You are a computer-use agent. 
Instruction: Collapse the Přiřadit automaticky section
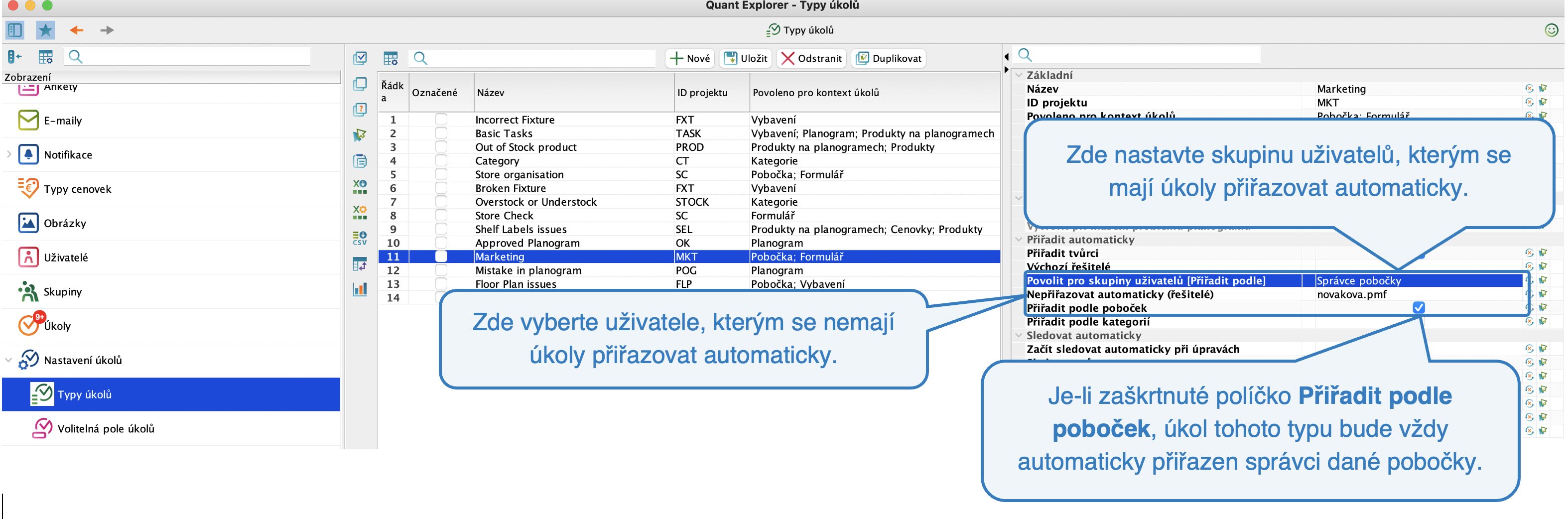[1019, 240]
